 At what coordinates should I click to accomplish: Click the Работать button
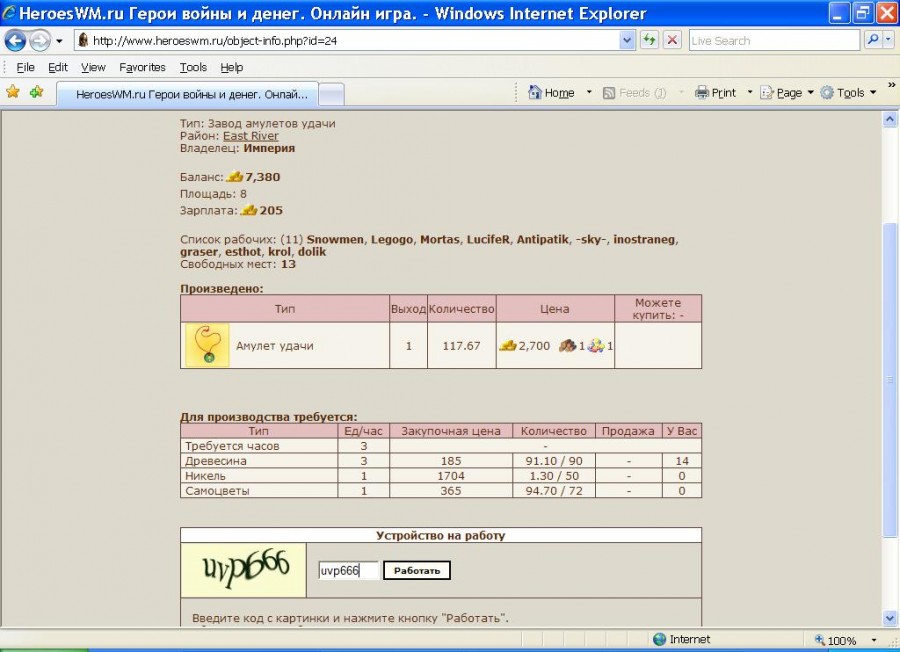[x=417, y=570]
